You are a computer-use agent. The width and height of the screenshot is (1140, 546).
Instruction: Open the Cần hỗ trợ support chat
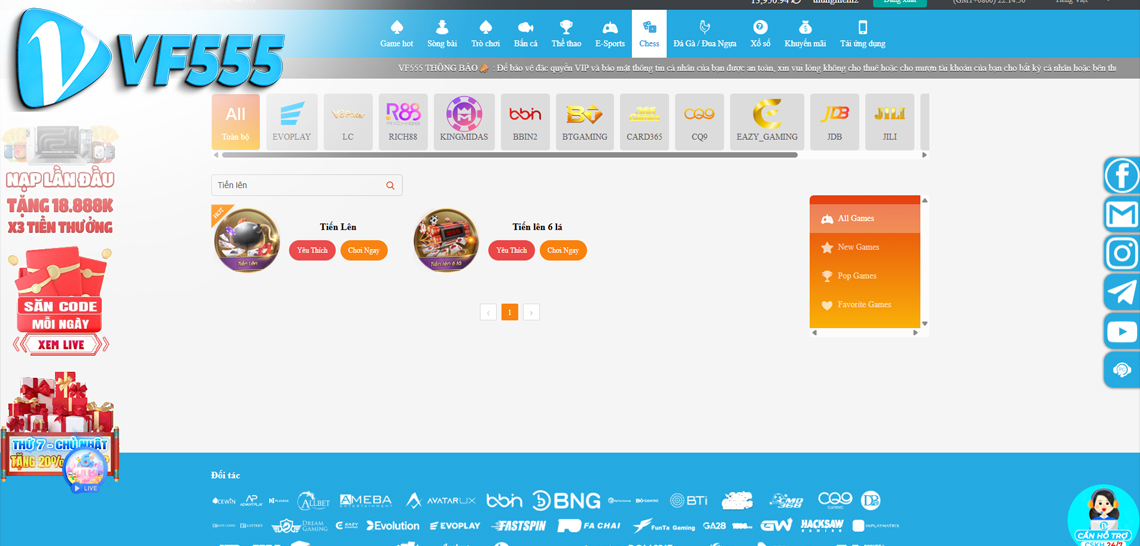[1103, 515]
